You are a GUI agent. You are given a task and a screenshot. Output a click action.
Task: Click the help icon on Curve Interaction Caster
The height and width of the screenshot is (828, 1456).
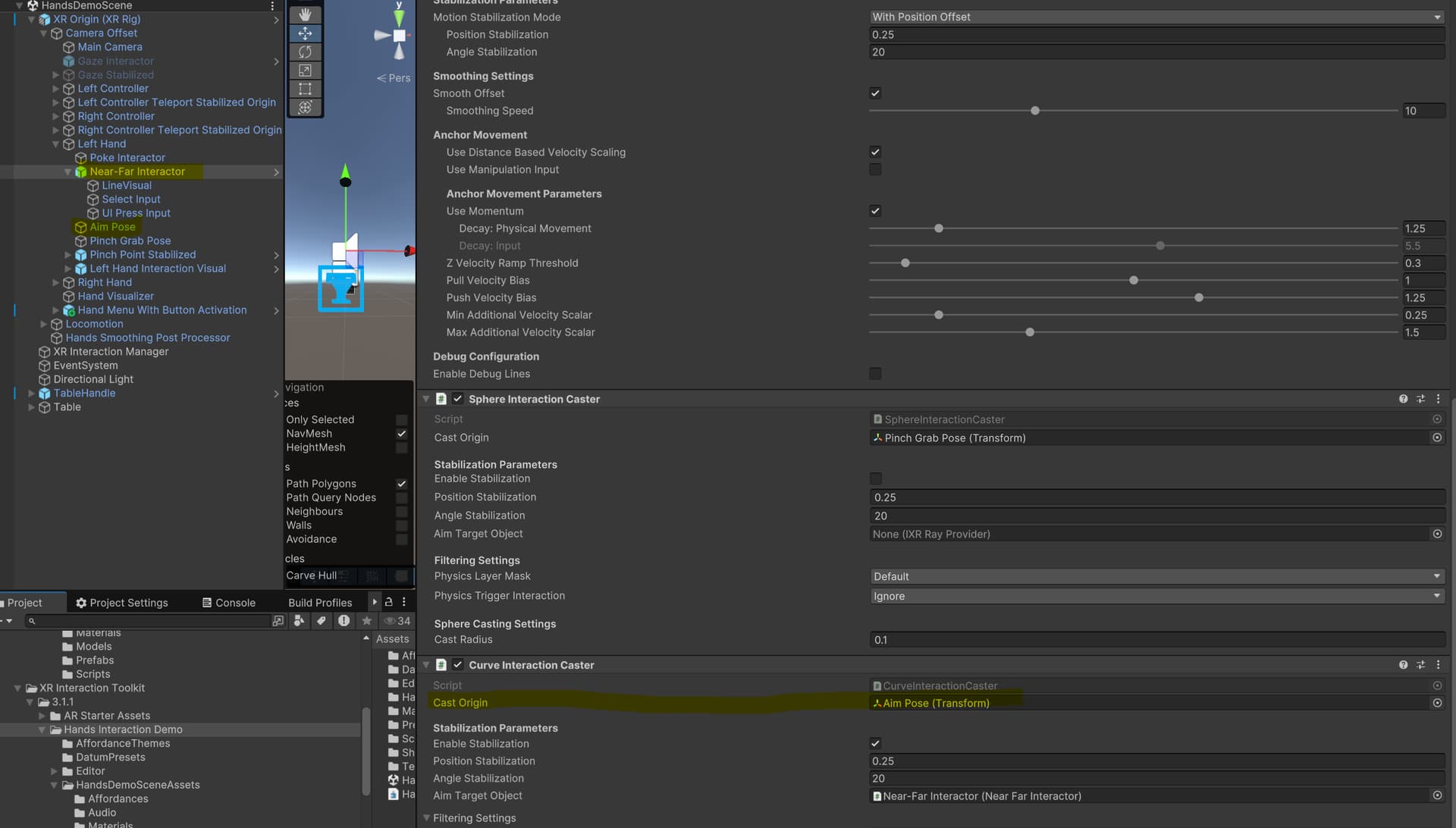[1403, 664]
